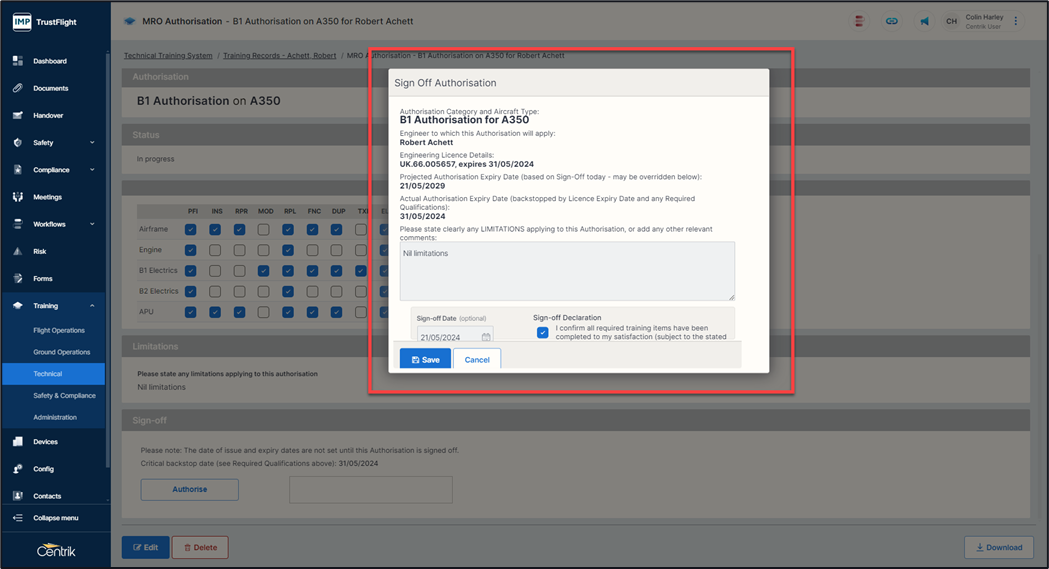Select Technical under Training
The image size is (1049, 569).
(x=54, y=374)
